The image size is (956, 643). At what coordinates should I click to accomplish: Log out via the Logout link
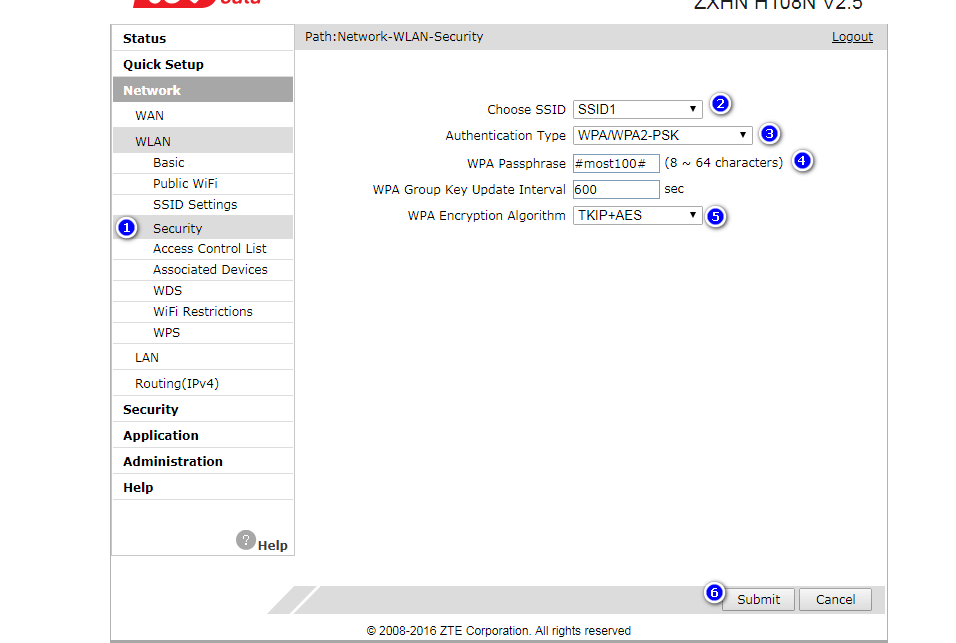point(852,37)
